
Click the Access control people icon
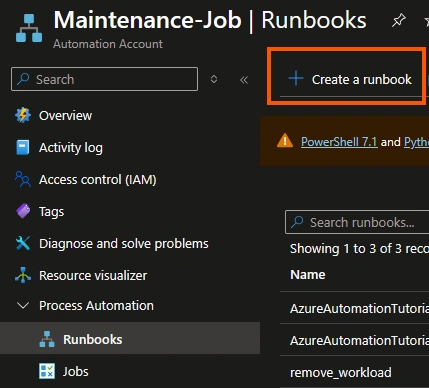[23, 179]
